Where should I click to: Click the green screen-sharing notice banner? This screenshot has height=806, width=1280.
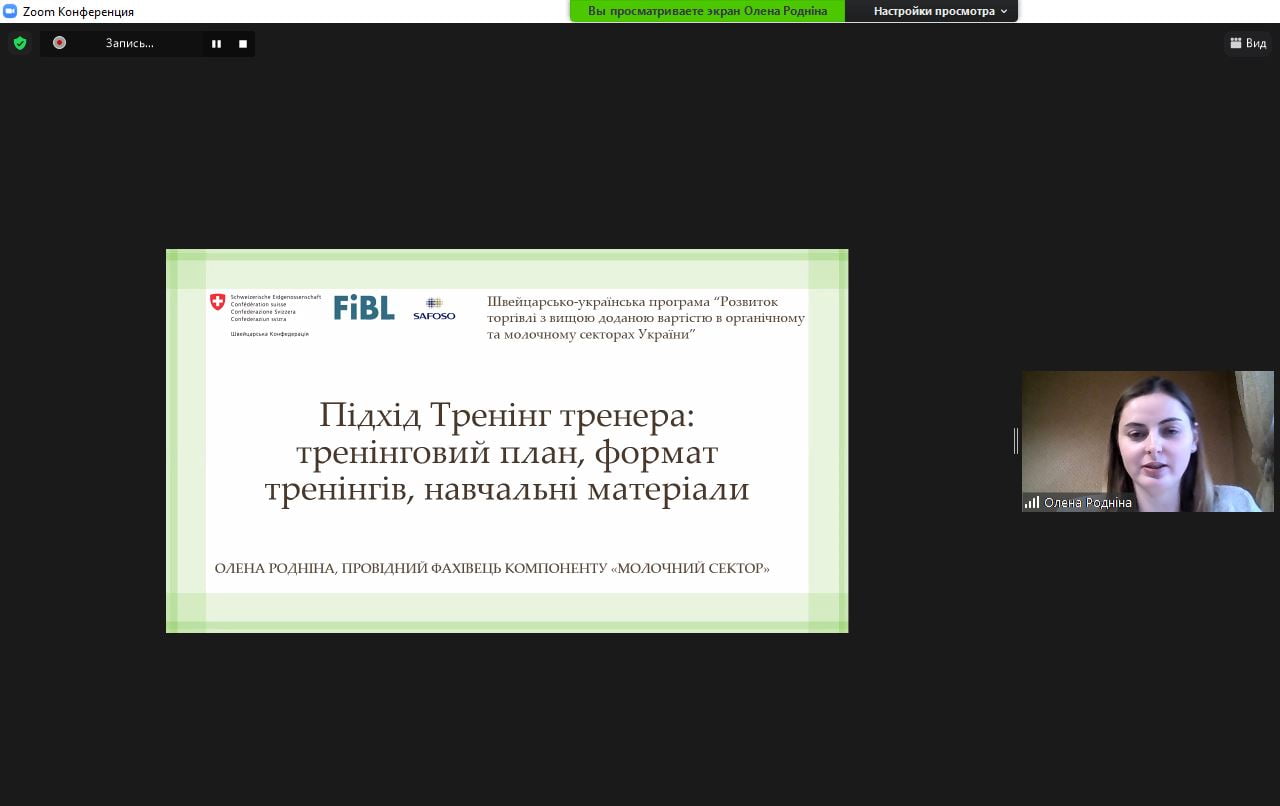tap(707, 11)
